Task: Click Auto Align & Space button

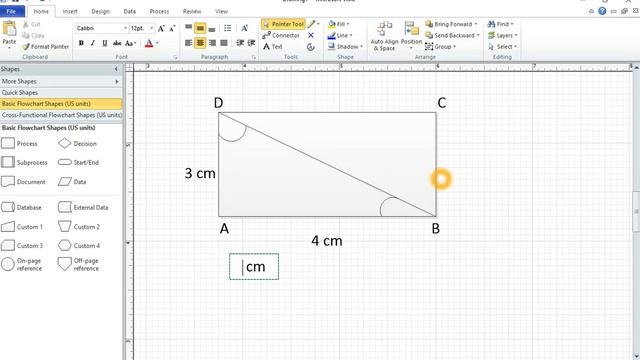Action: point(384,36)
